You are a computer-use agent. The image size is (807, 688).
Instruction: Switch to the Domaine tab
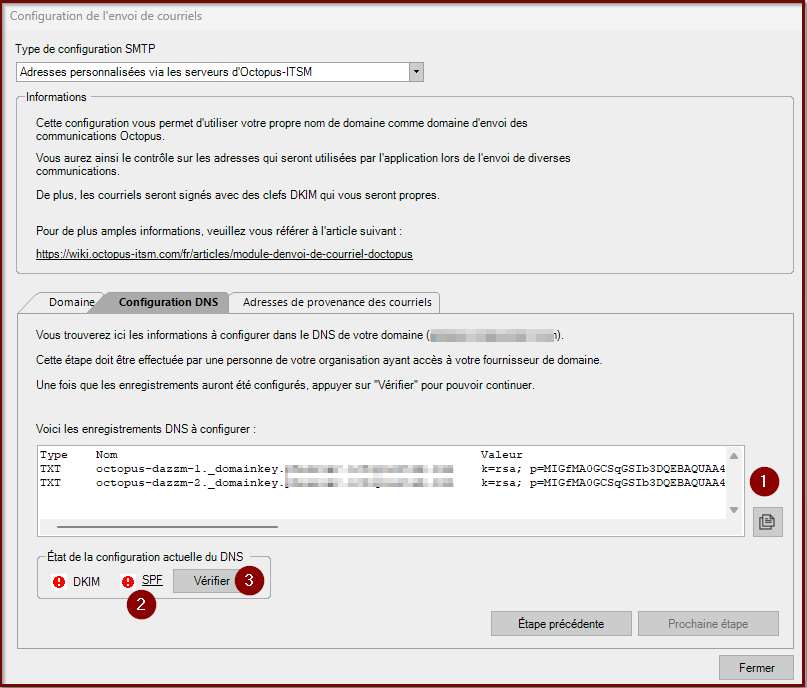[x=72, y=302]
